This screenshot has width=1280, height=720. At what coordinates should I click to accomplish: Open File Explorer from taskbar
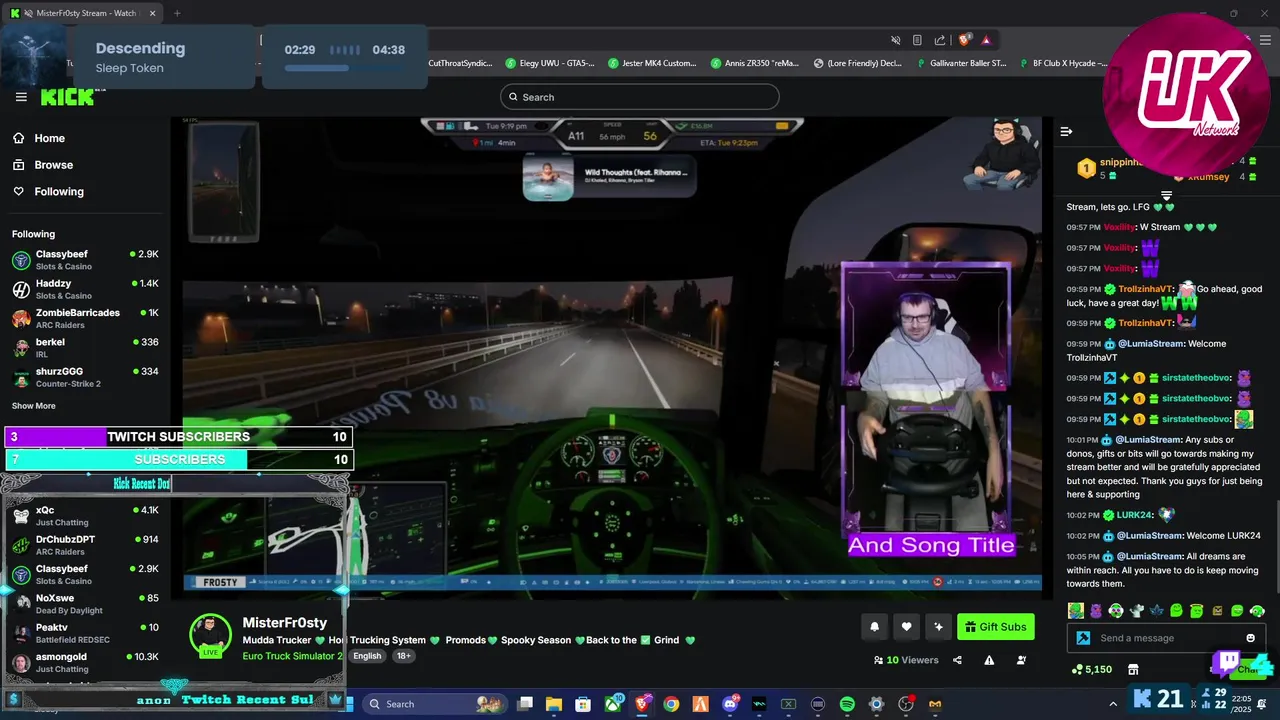[x=554, y=704]
